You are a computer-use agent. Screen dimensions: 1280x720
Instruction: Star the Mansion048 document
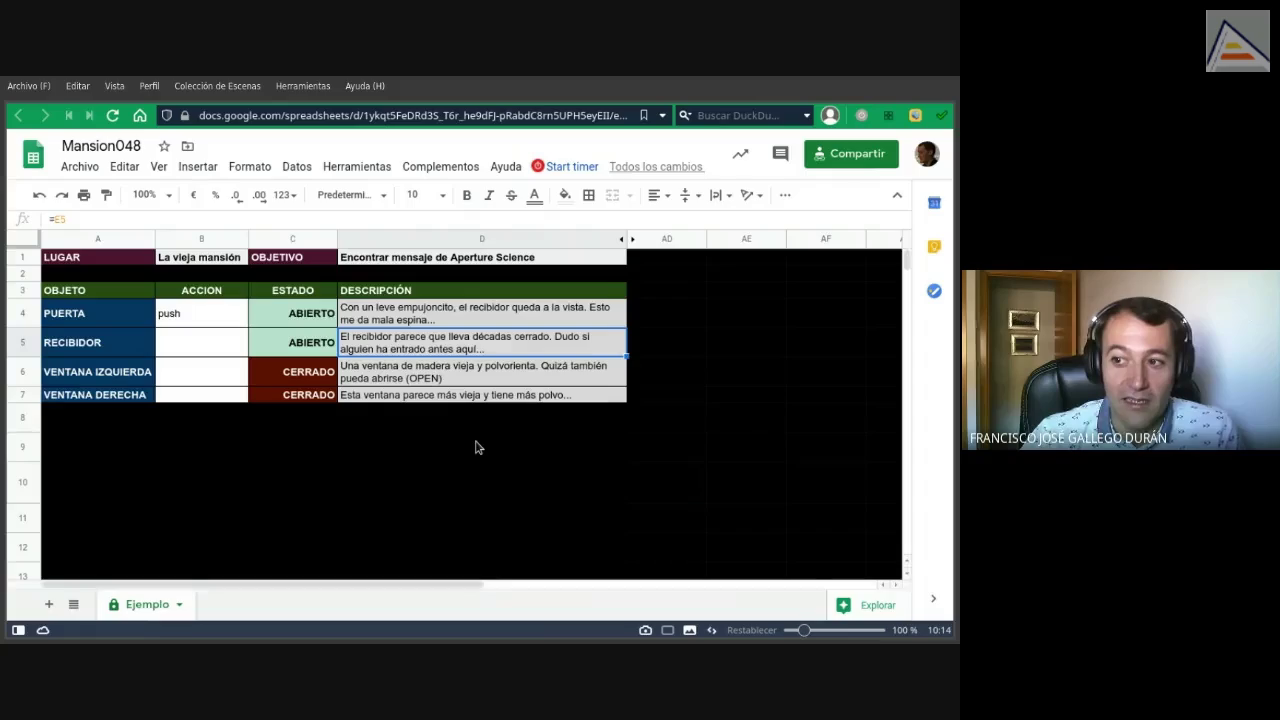click(x=164, y=146)
